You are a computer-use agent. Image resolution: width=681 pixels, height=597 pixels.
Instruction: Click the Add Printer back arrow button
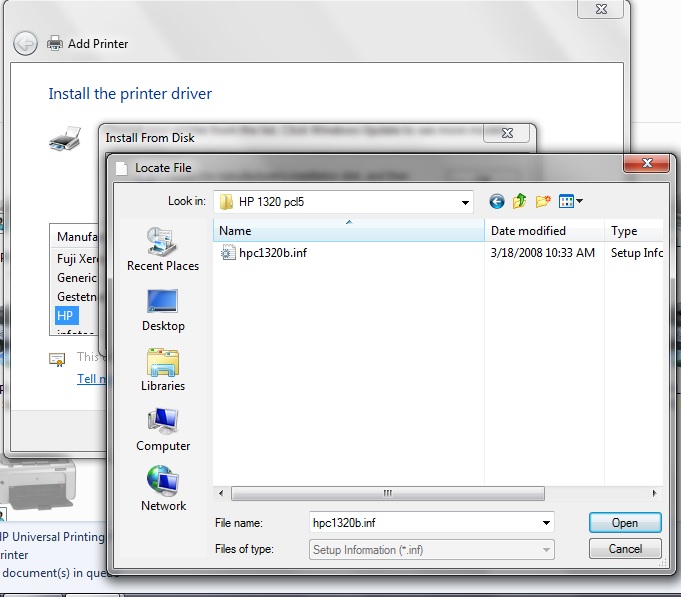(25, 44)
